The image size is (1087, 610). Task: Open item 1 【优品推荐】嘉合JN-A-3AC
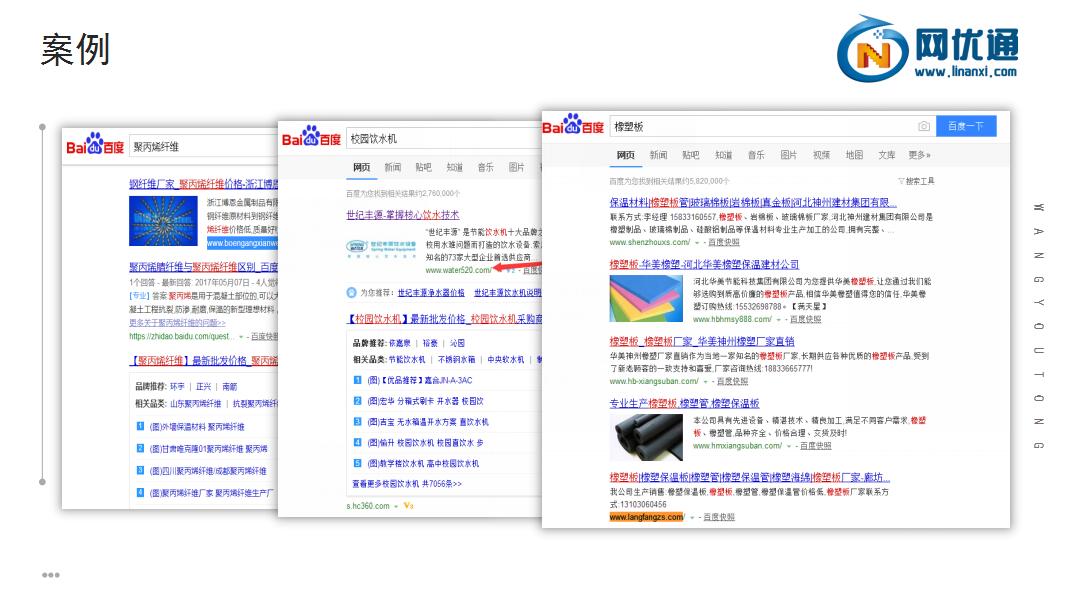point(419,381)
